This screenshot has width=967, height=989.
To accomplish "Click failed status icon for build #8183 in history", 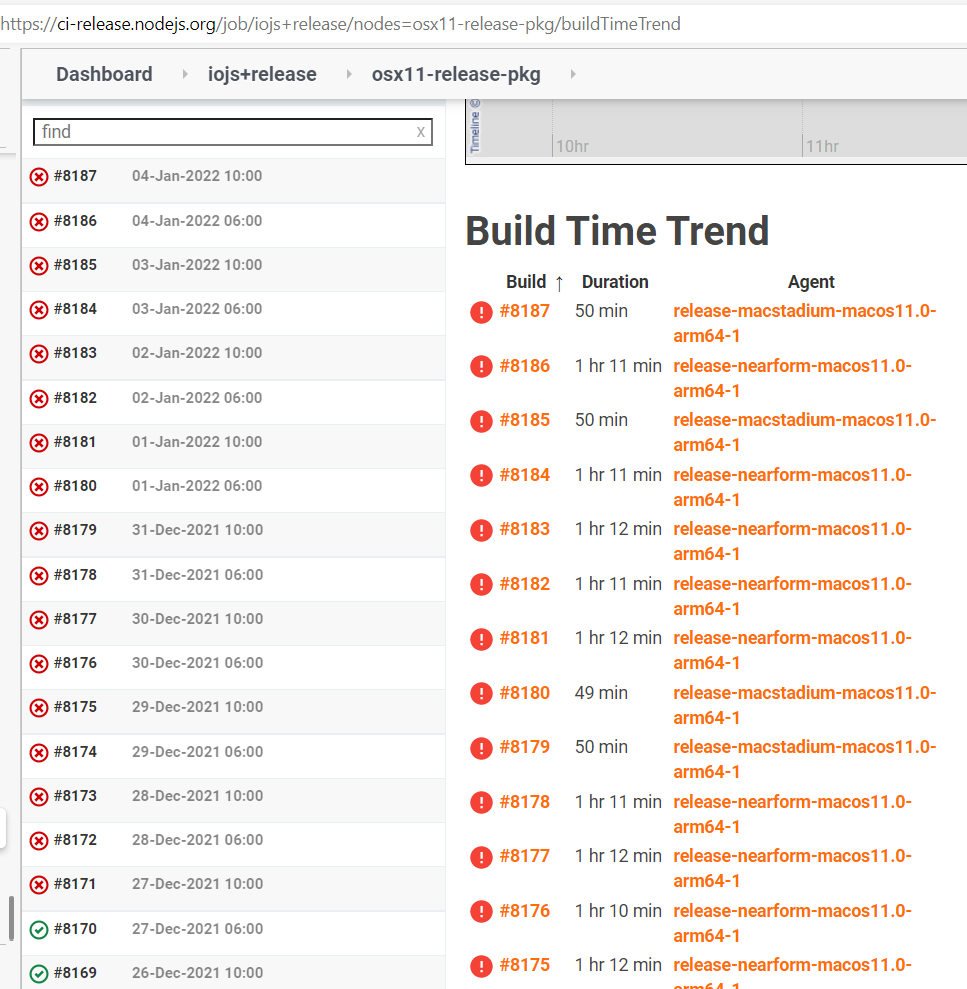I will click(39, 354).
